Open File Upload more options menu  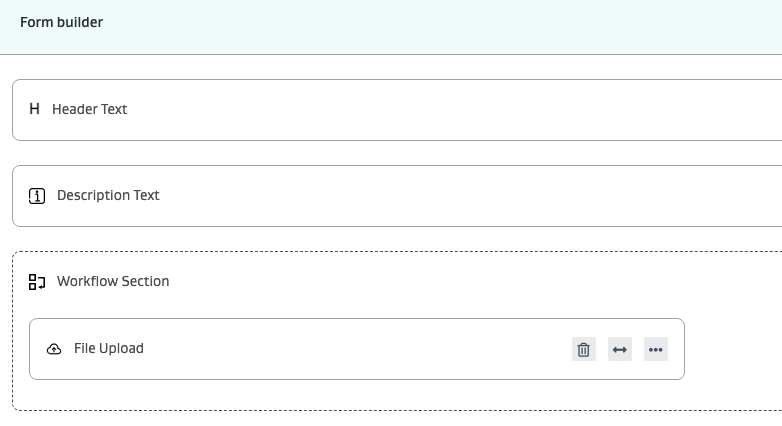click(x=656, y=349)
